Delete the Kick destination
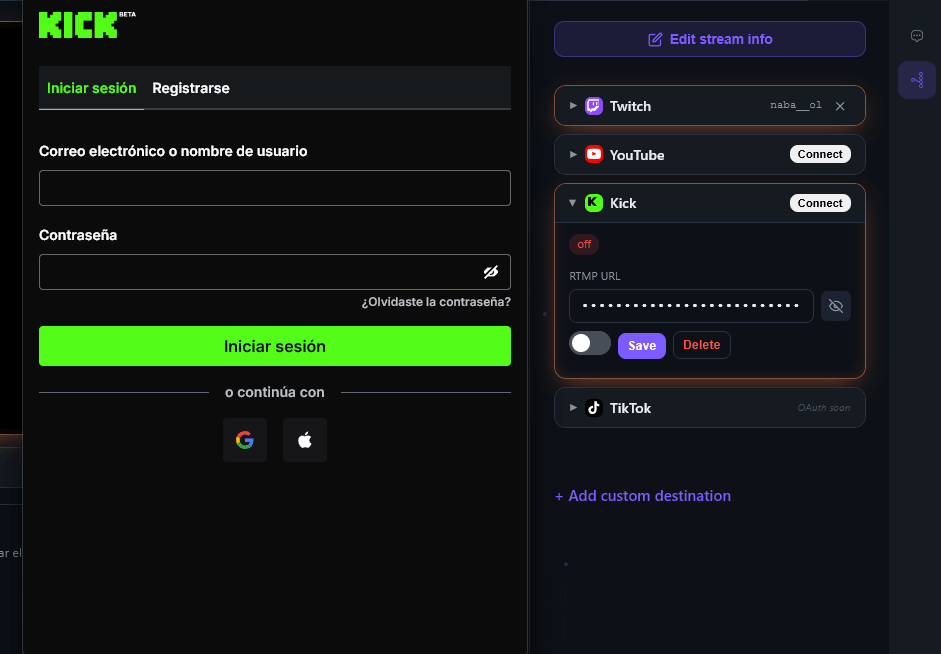941x654 pixels. (x=702, y=345)
